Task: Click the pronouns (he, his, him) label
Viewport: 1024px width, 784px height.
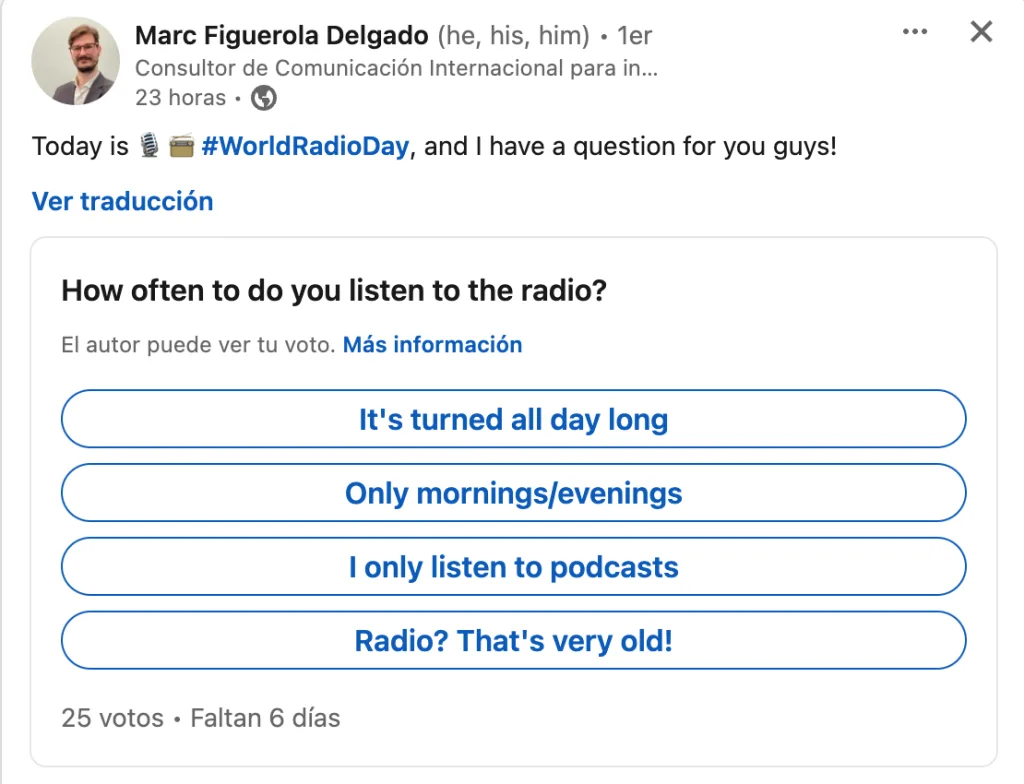Action: pyautogui.click(x=513, y=36)
